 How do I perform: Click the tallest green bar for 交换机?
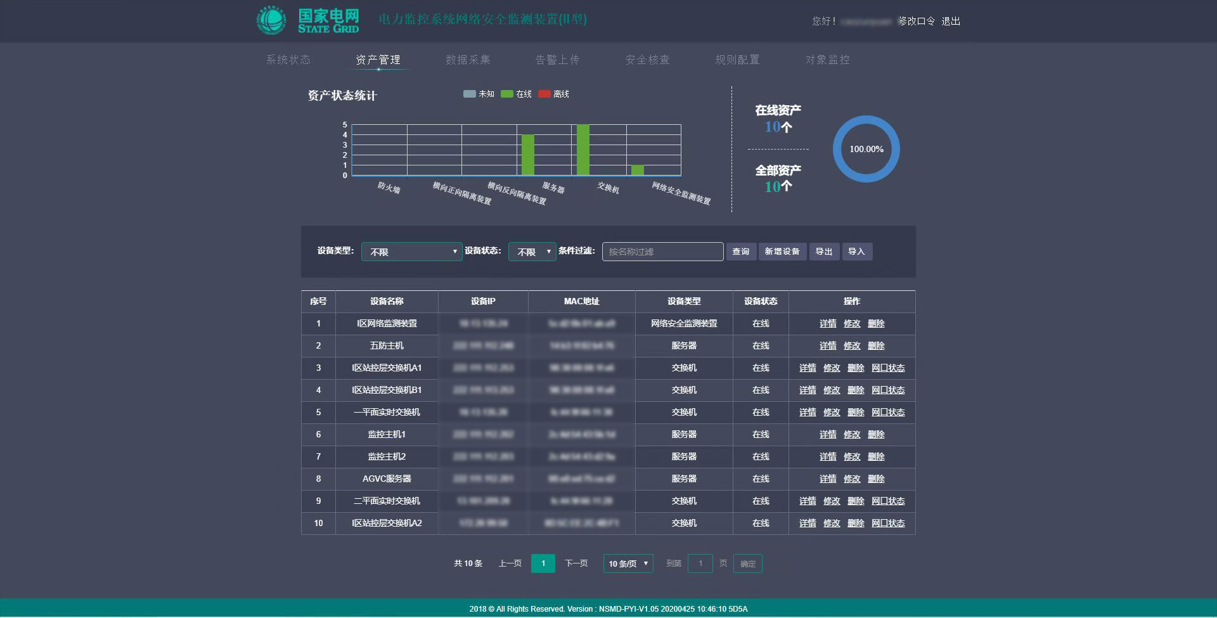click(x=583, y=150)
